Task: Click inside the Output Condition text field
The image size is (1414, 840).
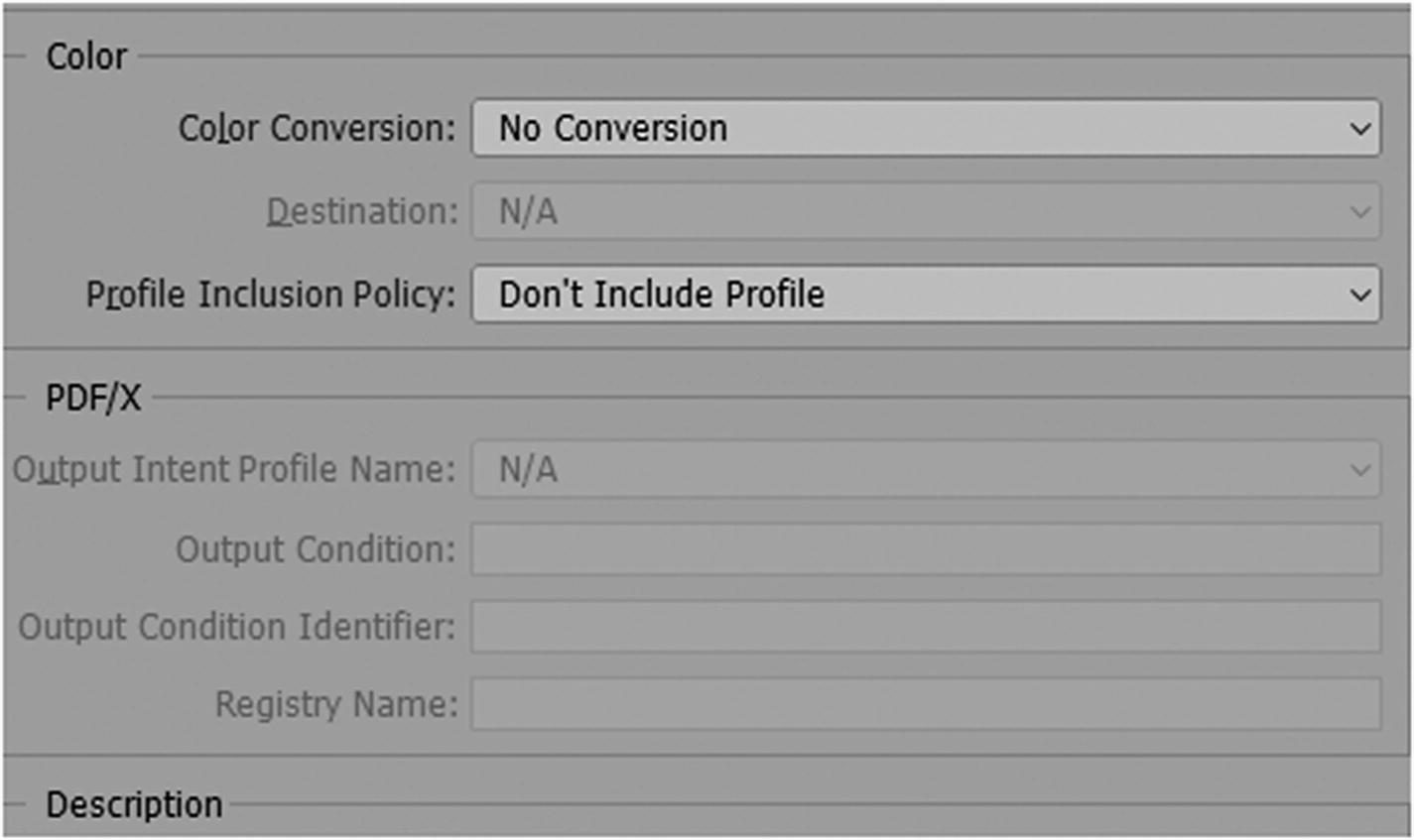Action: (925, 549)
